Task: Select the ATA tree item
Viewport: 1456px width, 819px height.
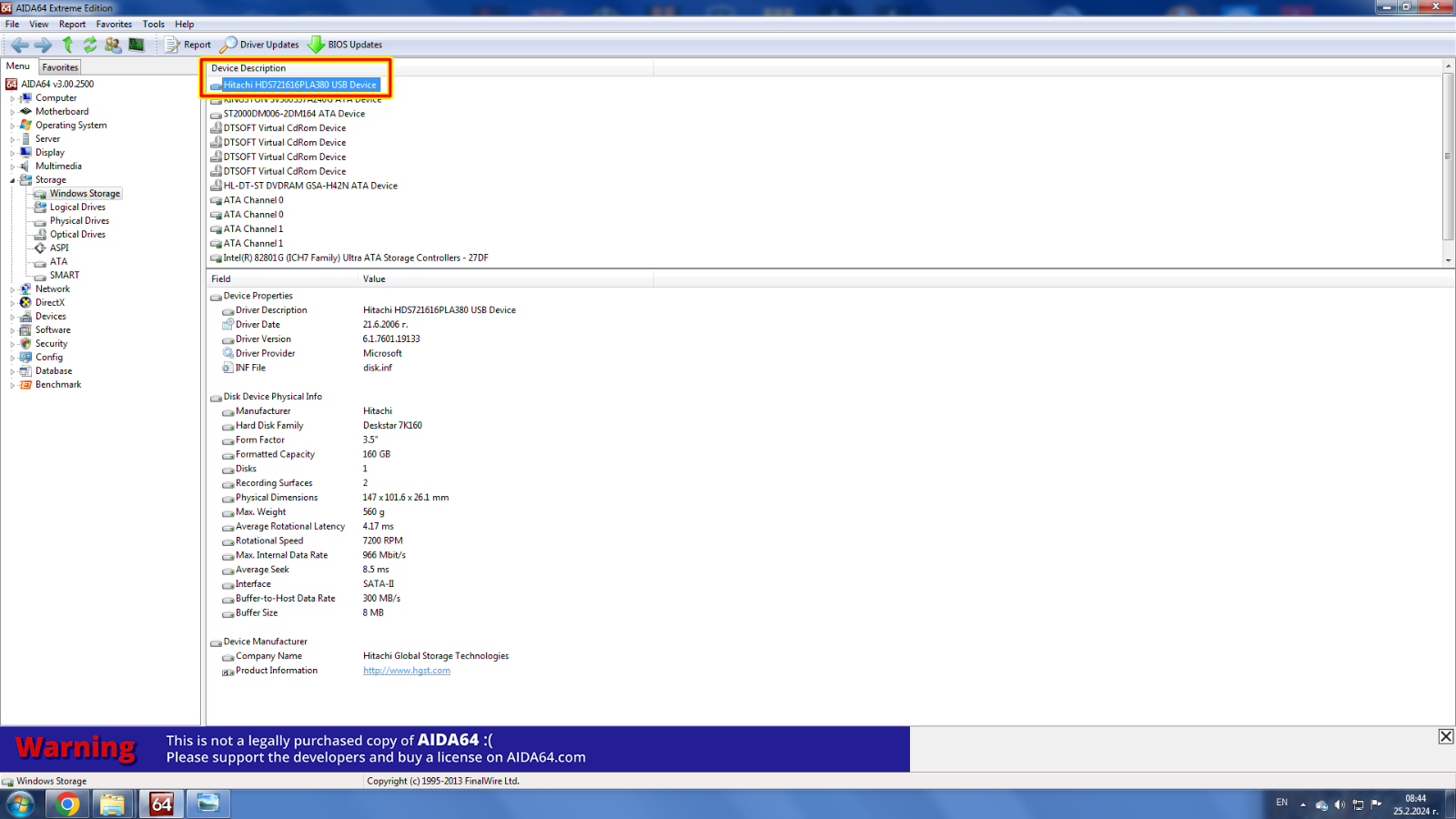Action: click(58, 262)
